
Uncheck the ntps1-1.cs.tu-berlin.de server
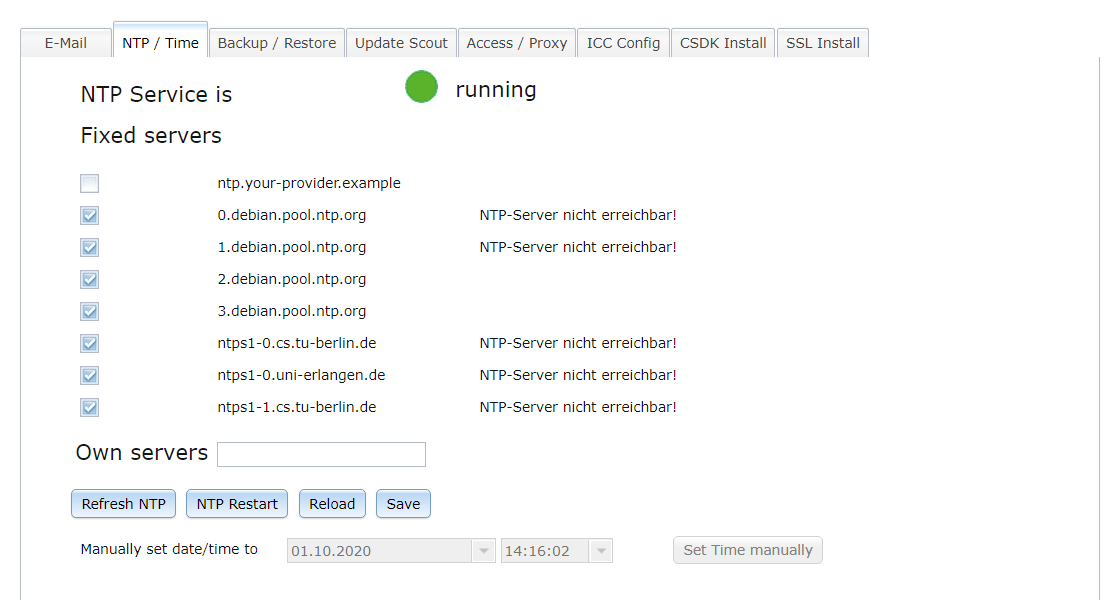(90, 408)
